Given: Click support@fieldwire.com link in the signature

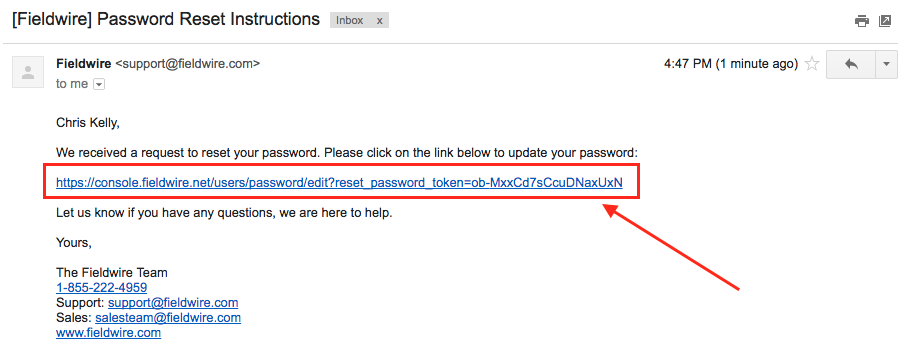Looking at the screenshot, I should [x=173, y=303].
